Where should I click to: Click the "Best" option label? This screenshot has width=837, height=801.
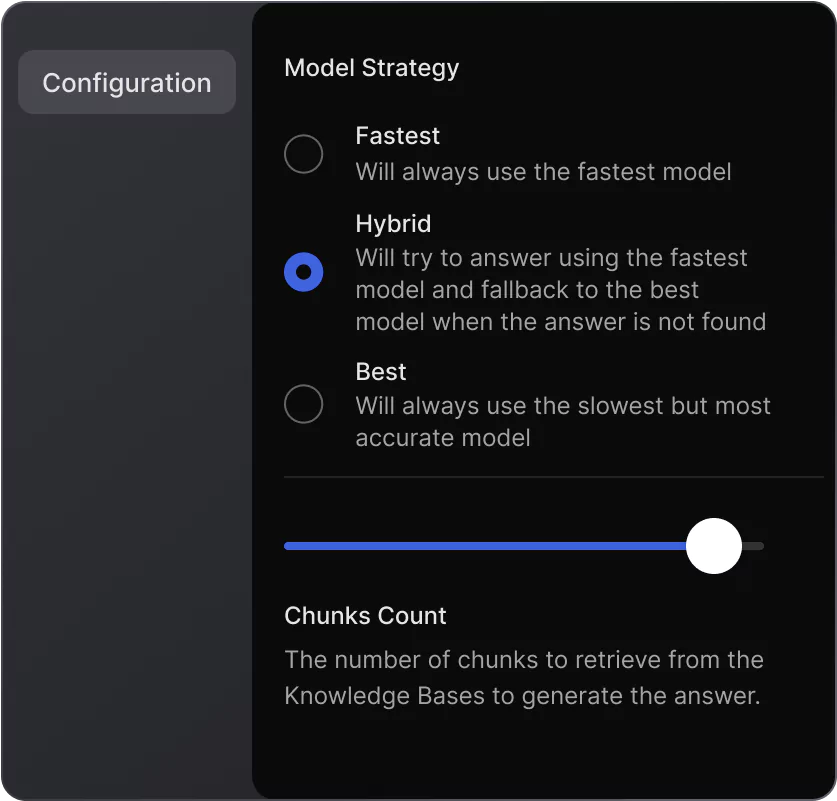pyautogui.click(x=380, y=372)
